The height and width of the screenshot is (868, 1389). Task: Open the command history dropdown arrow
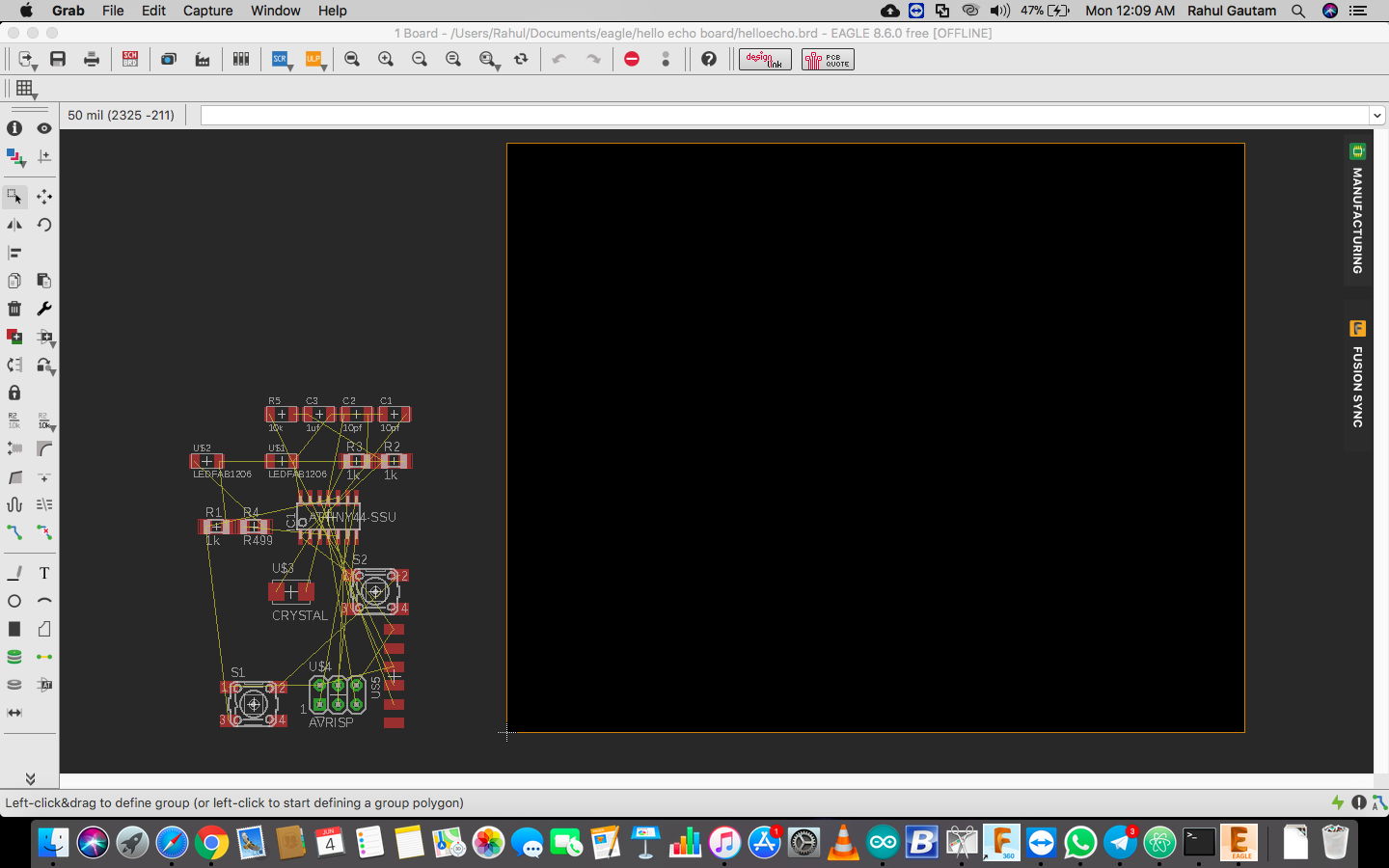point(1377,116)
